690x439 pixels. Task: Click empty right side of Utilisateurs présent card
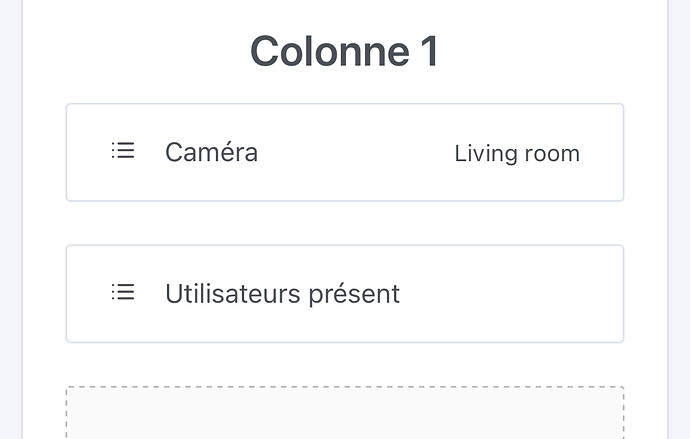[520, 294]
